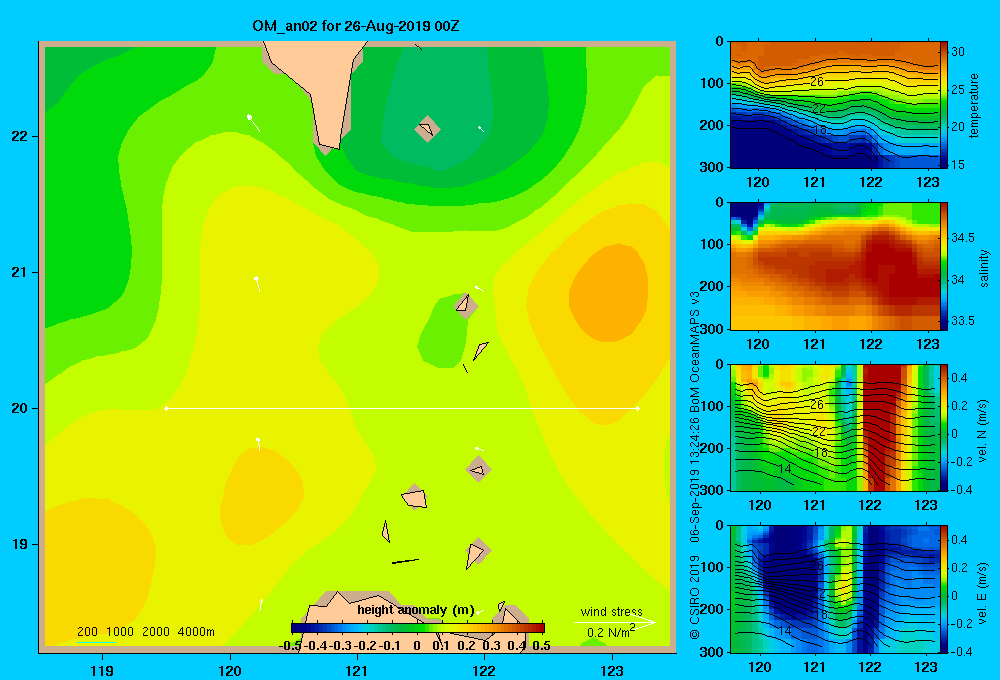Image resolution: width=1000 pixels, height=680 pixels.
Task: Click the 200m depth contour sample line in the legend
Action: coord(96,642)
